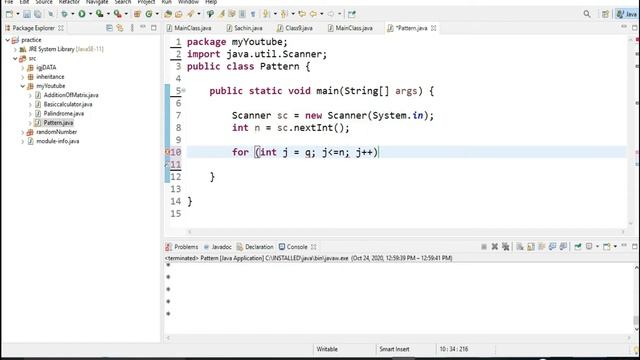This screenshot has width=640, height=360.
Task: Select the Console tab
Action: tap(293, 247)
